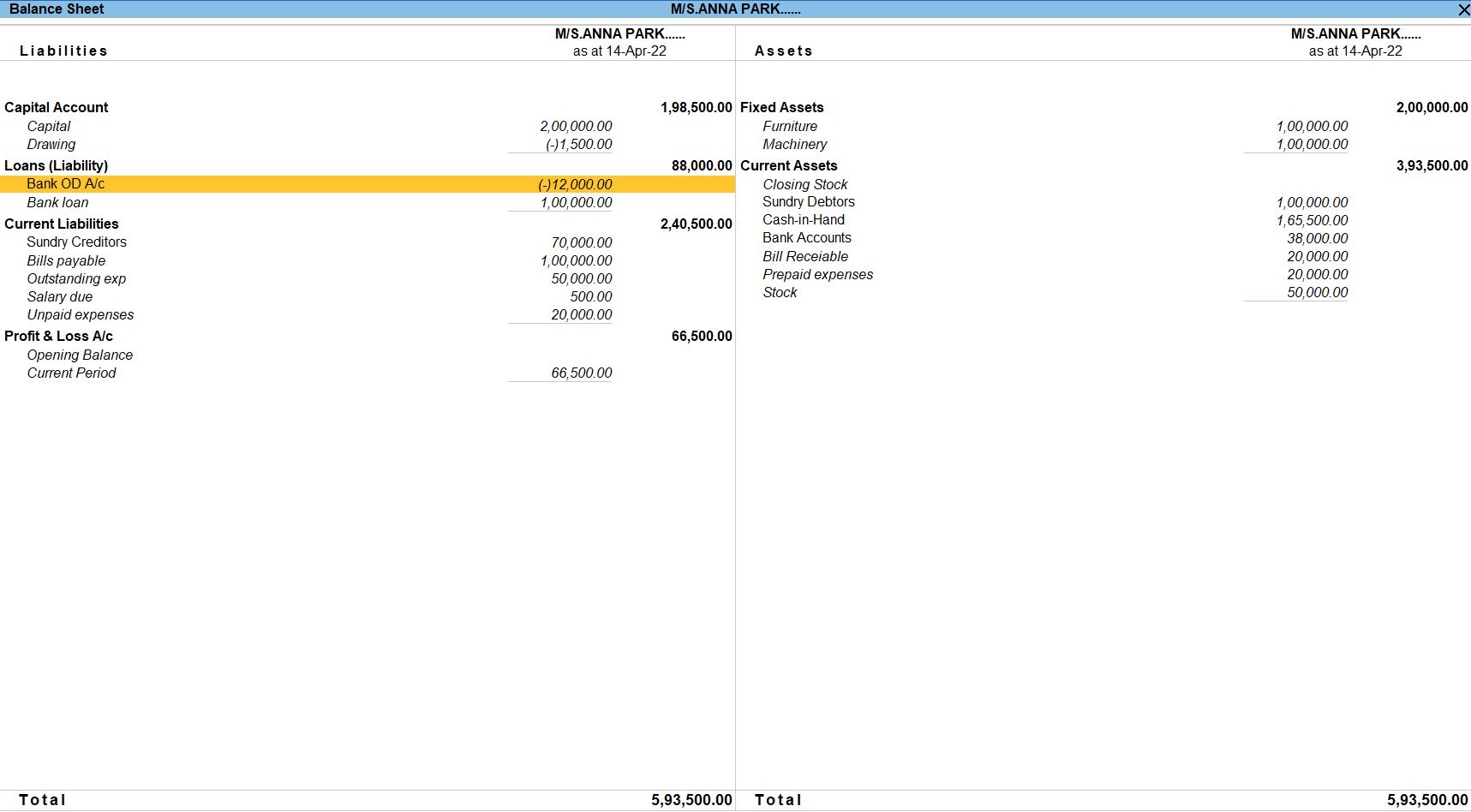
Task: Select the Drawing ledger under Capital
Action: (x=51, y=144)
